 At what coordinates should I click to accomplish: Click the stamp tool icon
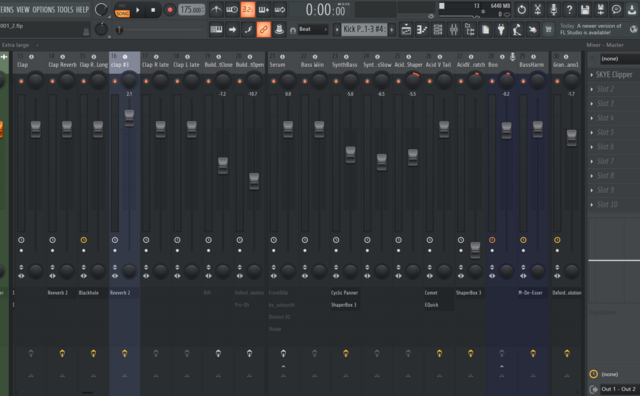(x=279, y=29)
